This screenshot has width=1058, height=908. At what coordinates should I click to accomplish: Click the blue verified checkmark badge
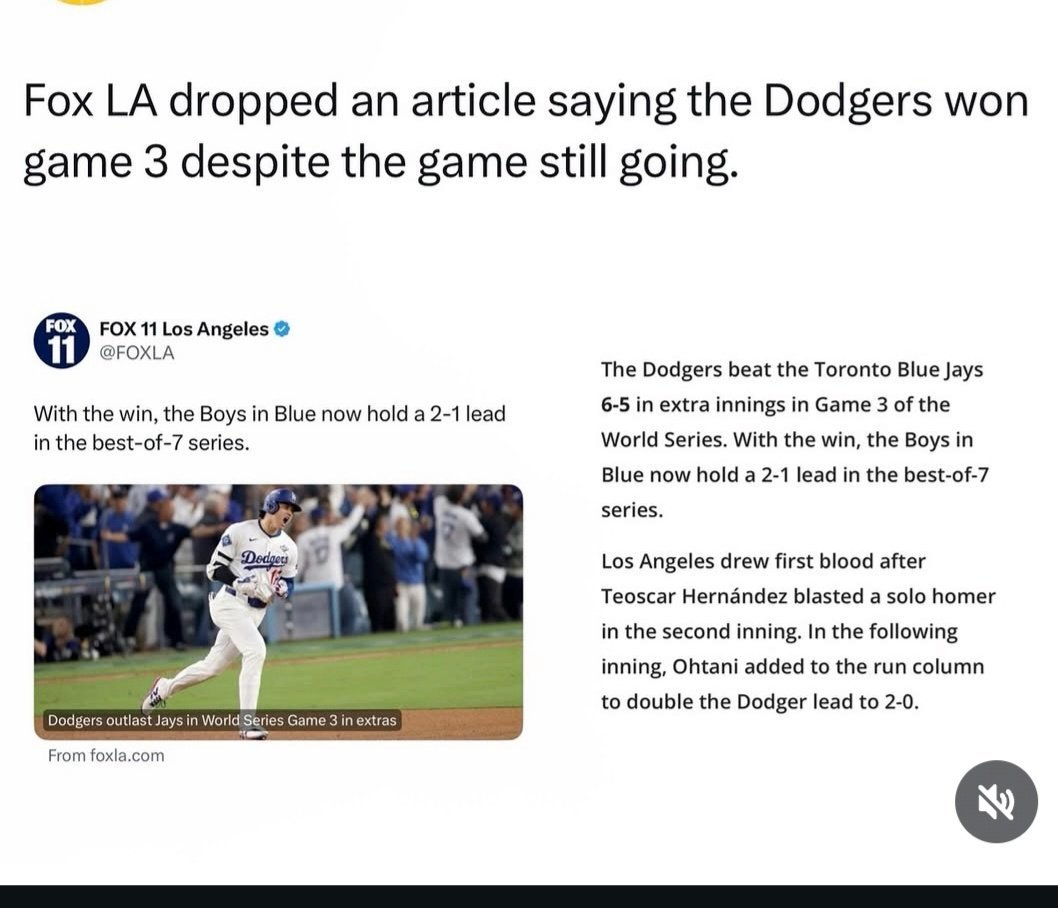pos(282,329)
